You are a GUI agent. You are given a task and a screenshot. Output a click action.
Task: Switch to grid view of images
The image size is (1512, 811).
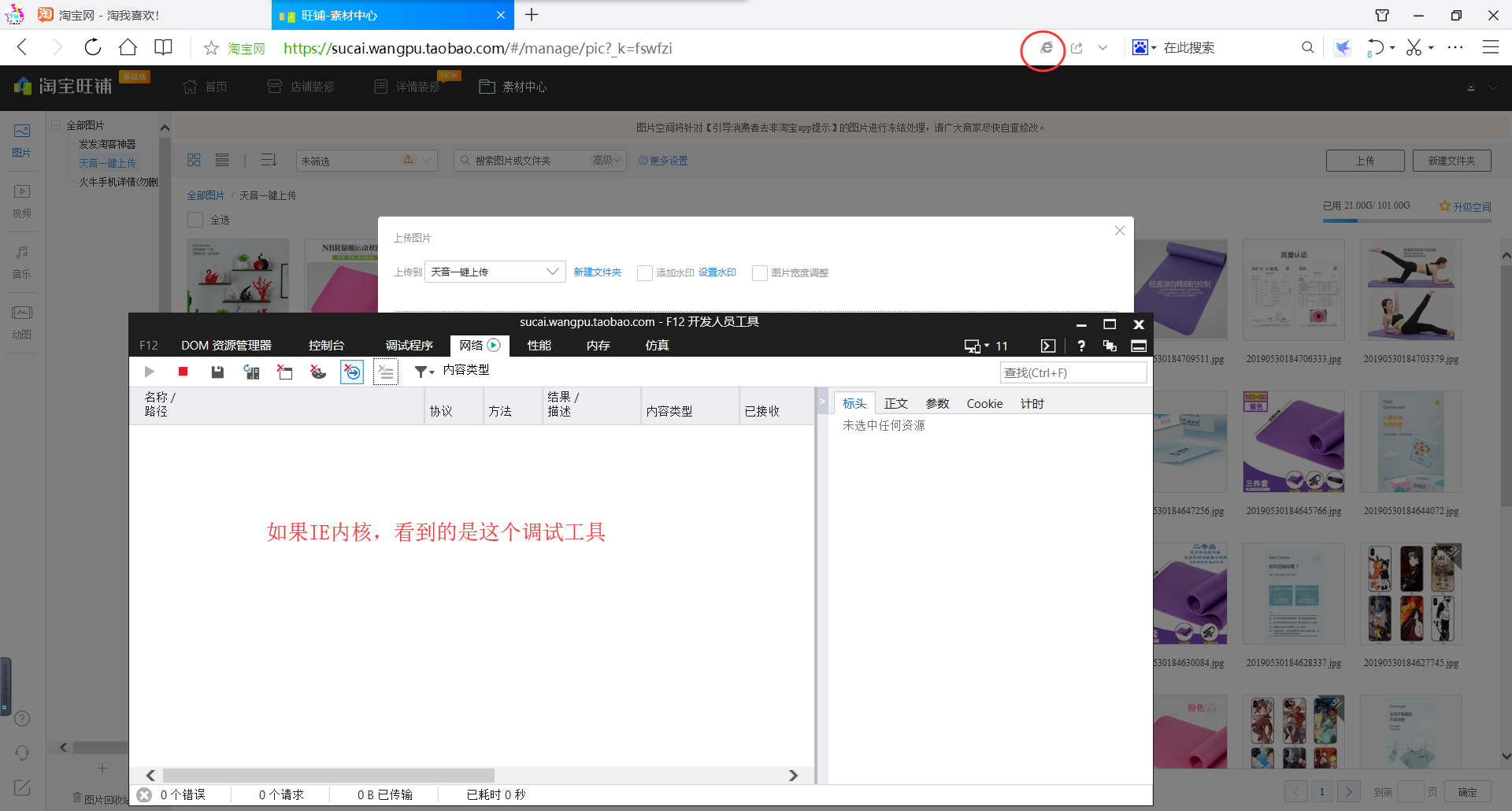tap(194, 161)
